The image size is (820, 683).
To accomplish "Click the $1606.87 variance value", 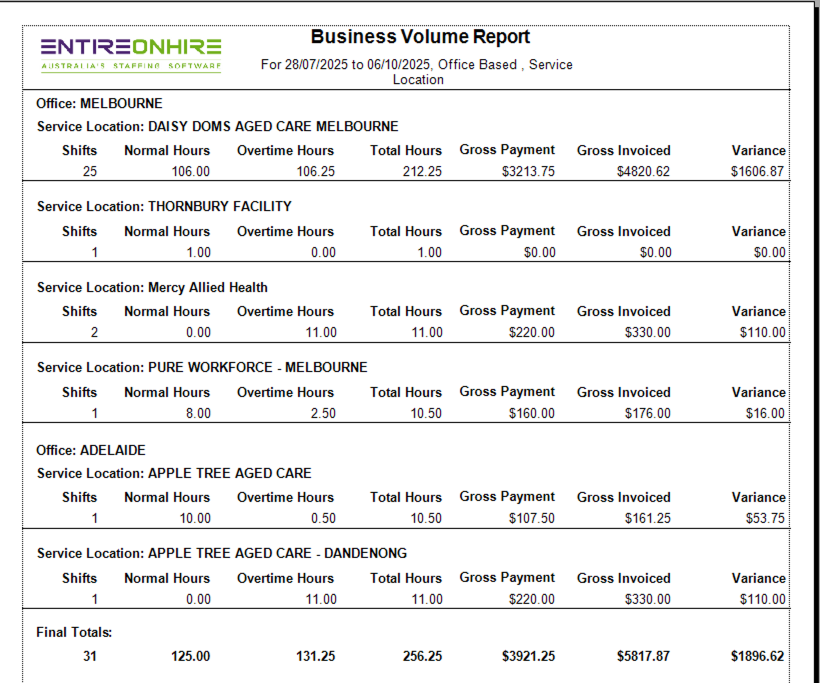I will pyautogui.click(x=758, y=171).
